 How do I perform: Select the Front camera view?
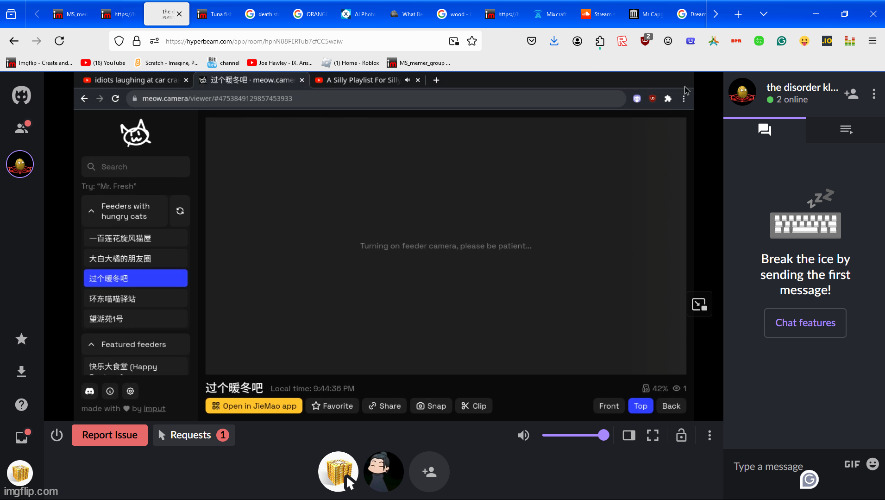[609, 406]
